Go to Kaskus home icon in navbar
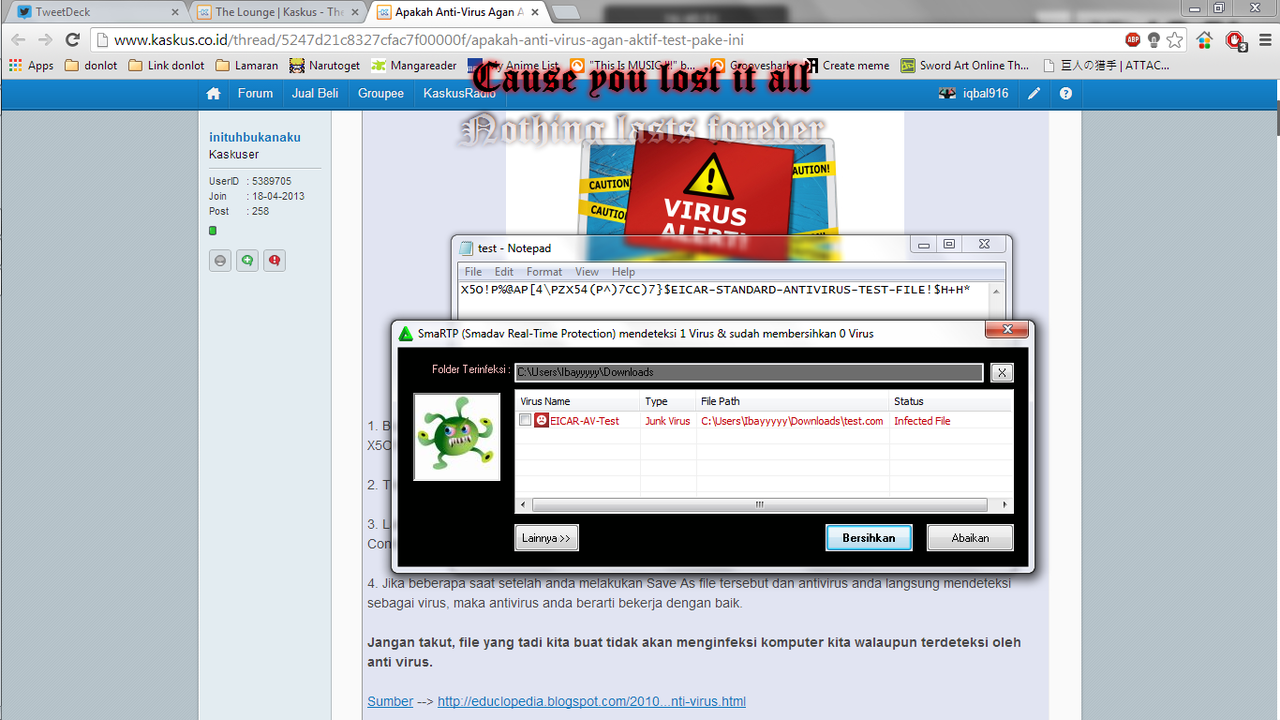This screenshot has height=720, width=1280. coord(213,93)
